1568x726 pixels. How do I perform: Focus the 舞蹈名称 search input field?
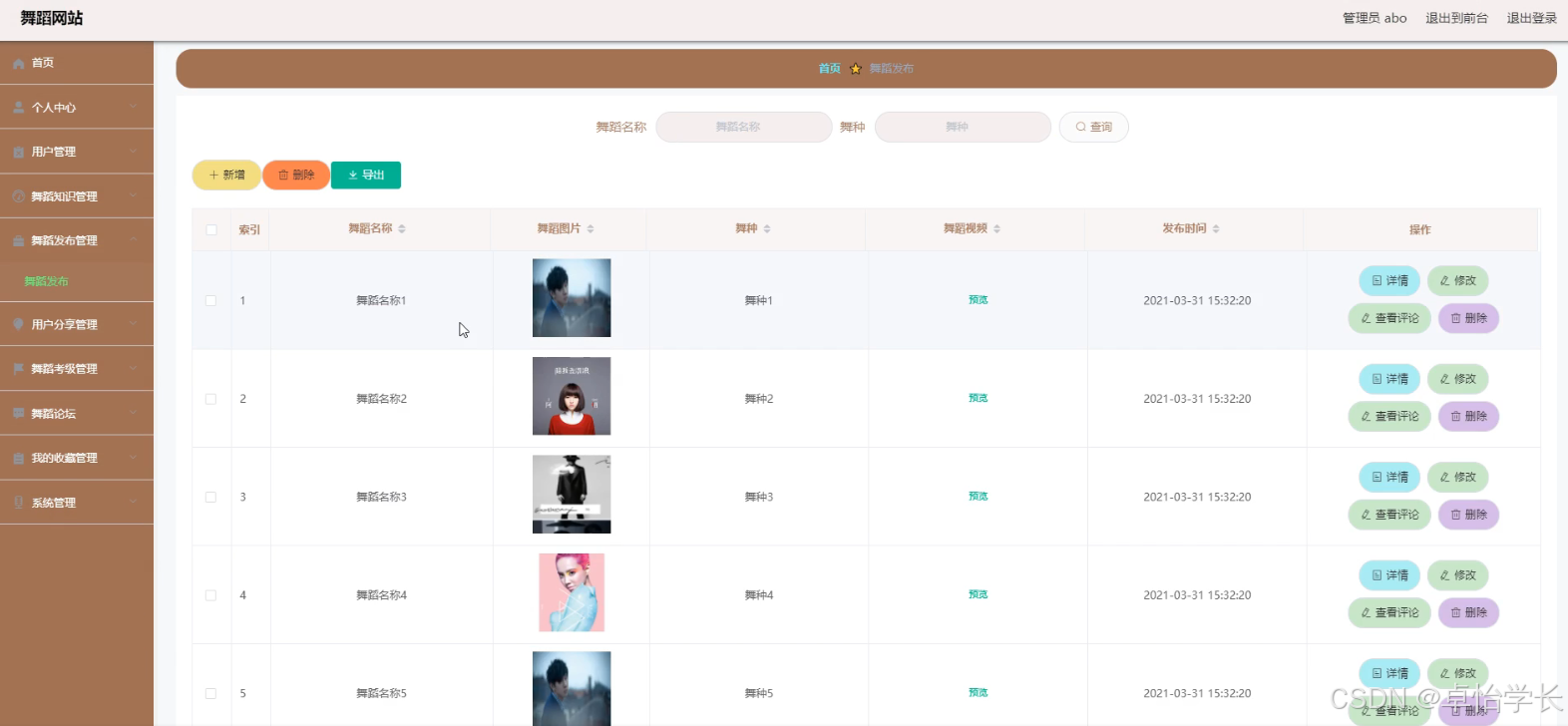click(x=744, y=127)
